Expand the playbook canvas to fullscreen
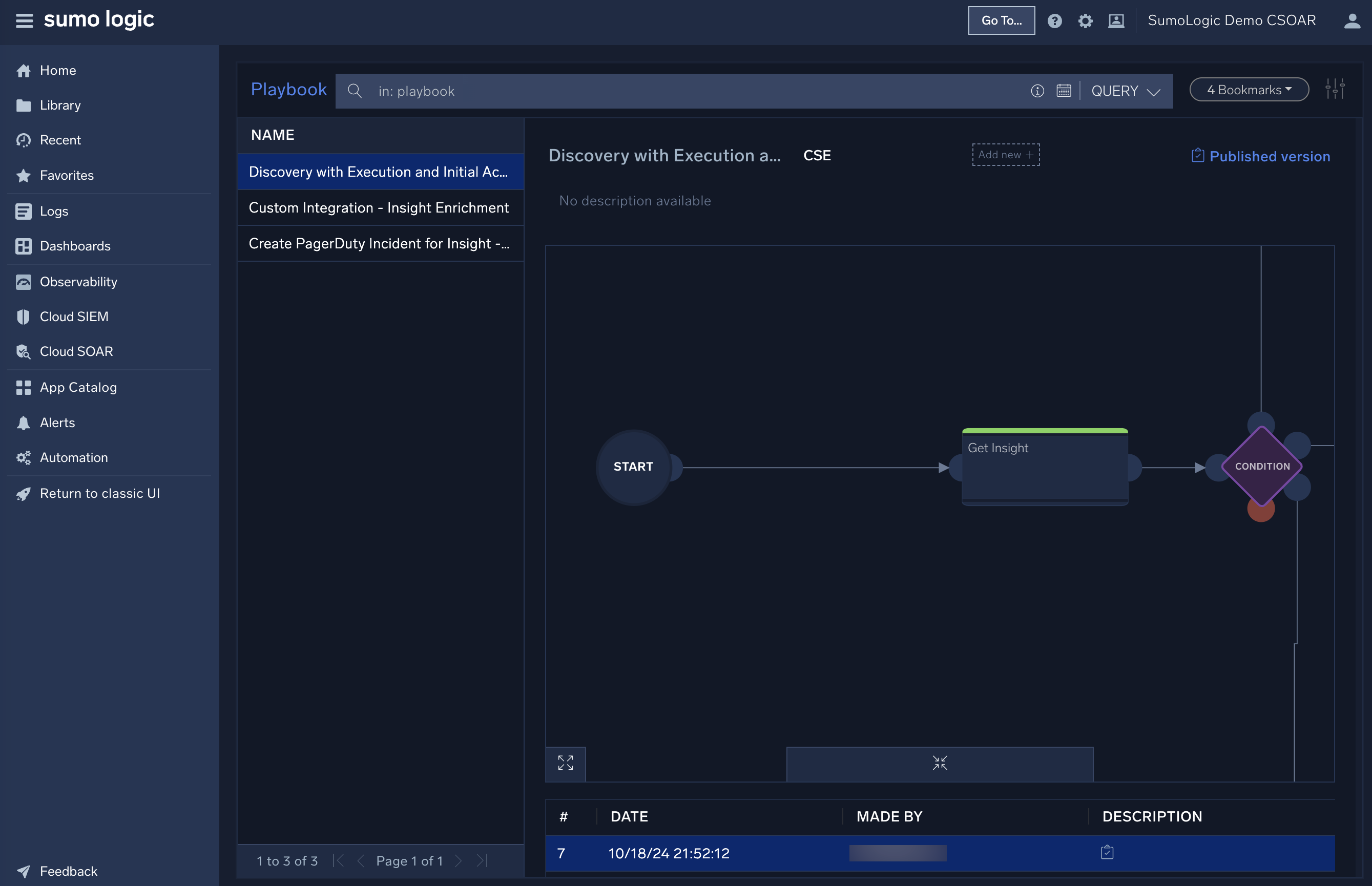 click(x=565, y=763)
